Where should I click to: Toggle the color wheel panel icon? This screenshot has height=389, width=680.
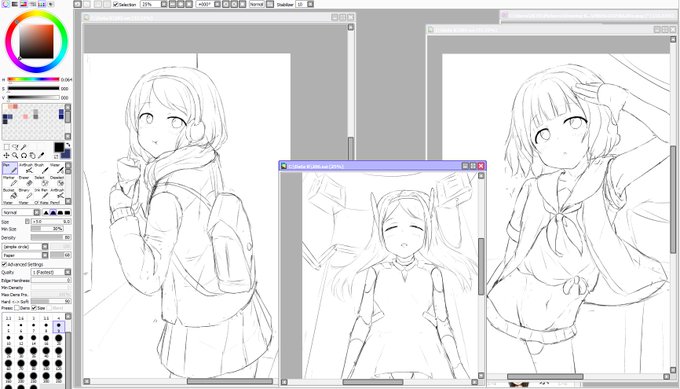click(6, 4)
